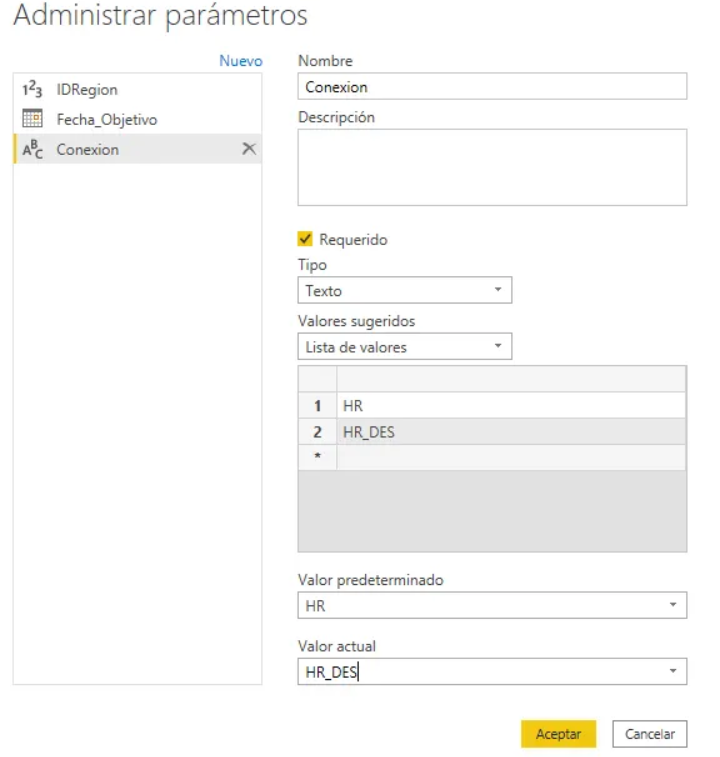Select the Conexion parameter in list
Screen dimensions: 720x757
click(x=88, y=150)
